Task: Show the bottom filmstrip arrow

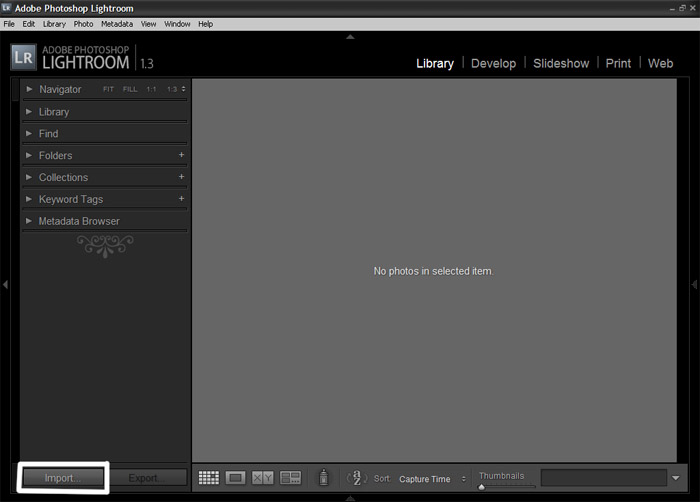Action: pos(350,498)
